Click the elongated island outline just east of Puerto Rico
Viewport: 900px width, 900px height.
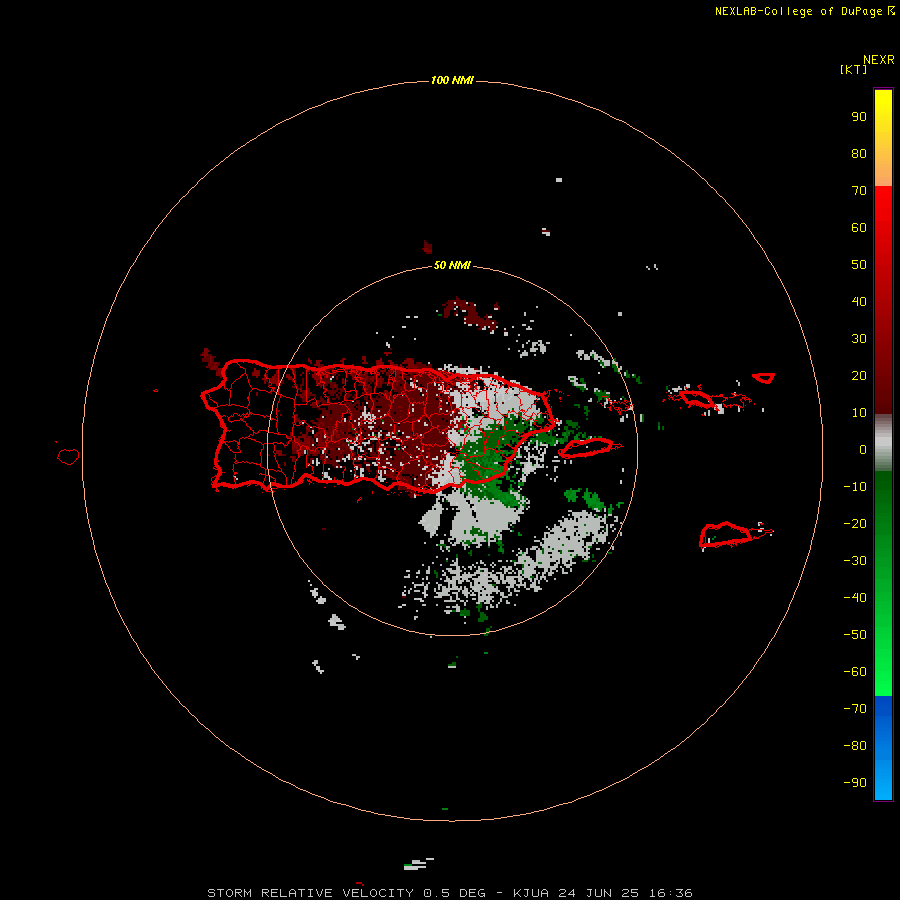[x=587, y=448]
